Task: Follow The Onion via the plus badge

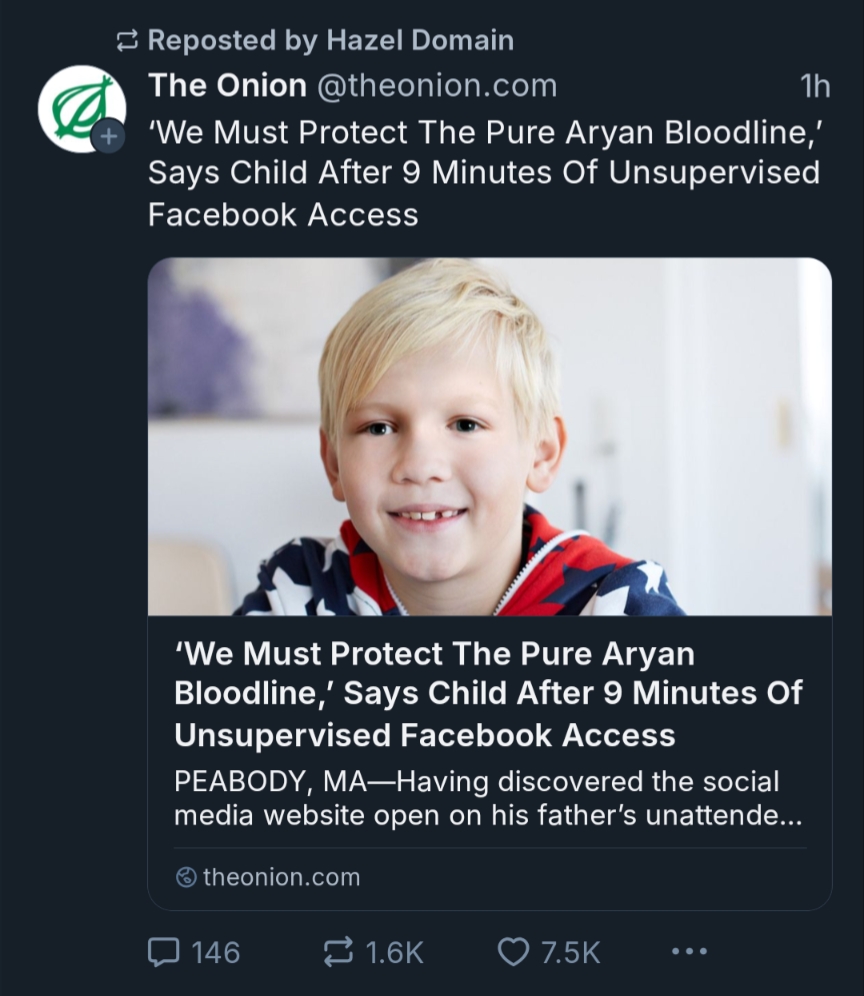Action: [108, 135]
